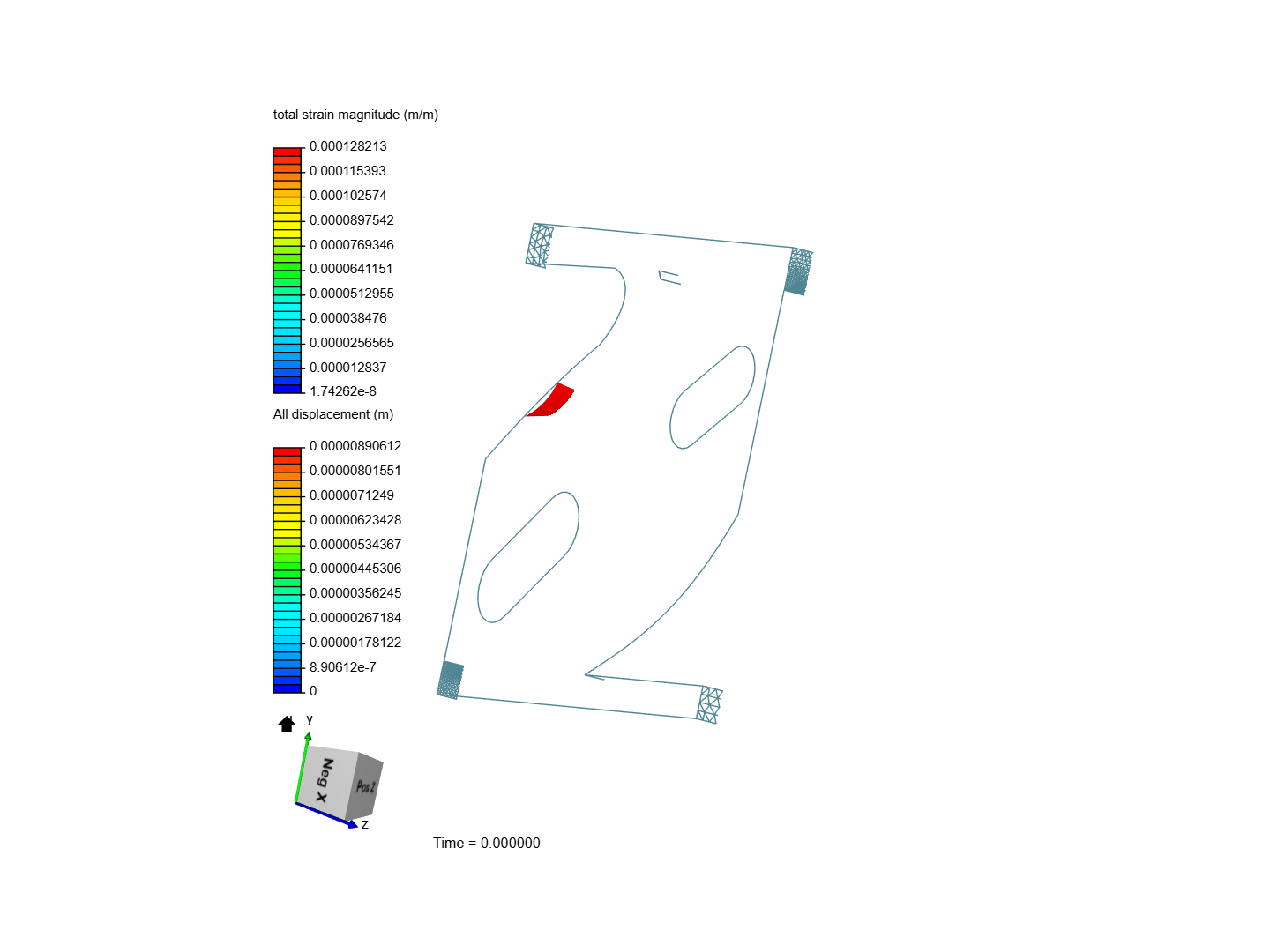
Task: Click displacement legend value 0.00000445306
Action: click(355, 569)
